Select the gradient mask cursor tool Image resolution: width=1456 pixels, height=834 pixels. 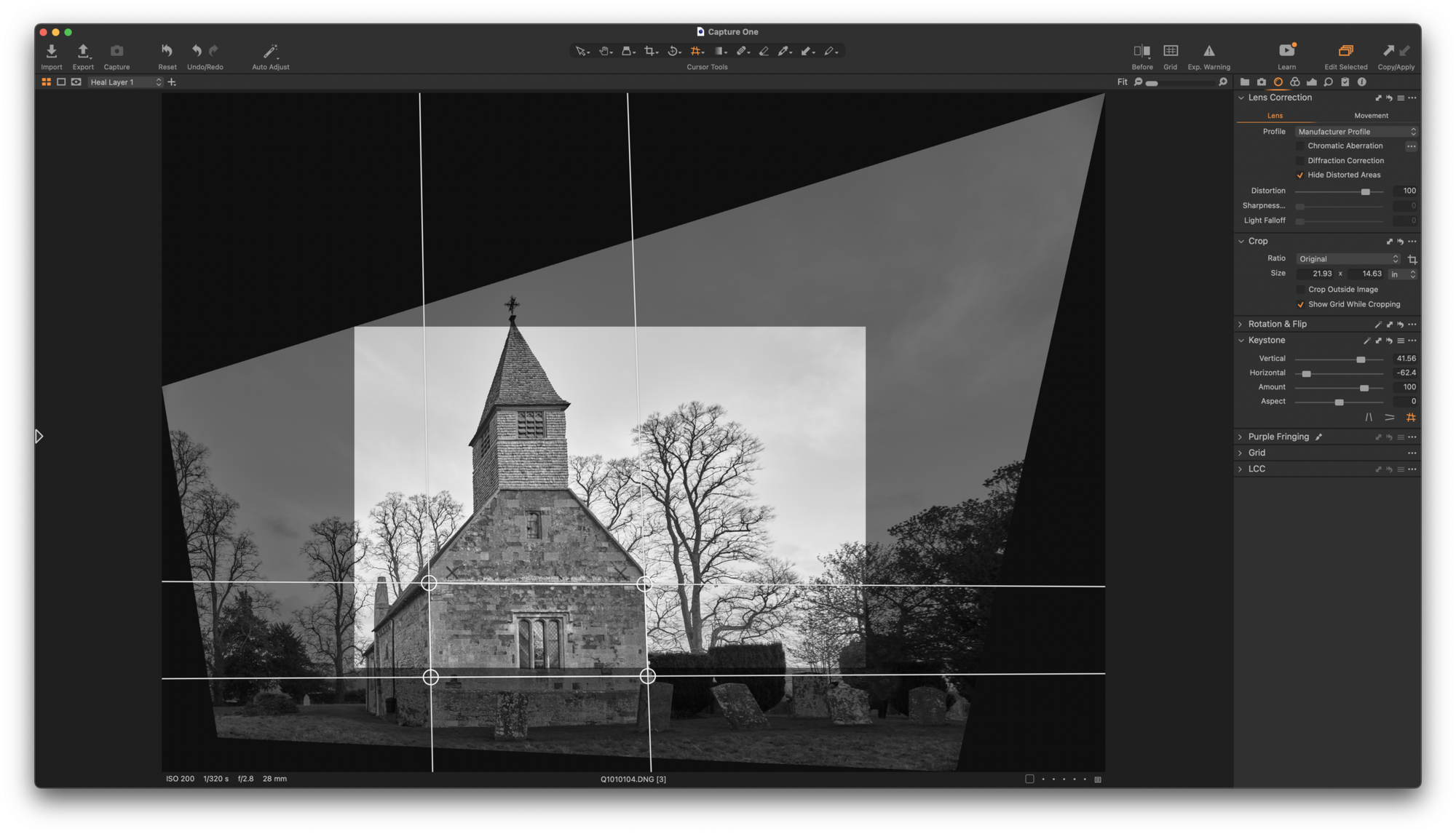(x=719, y=51)
